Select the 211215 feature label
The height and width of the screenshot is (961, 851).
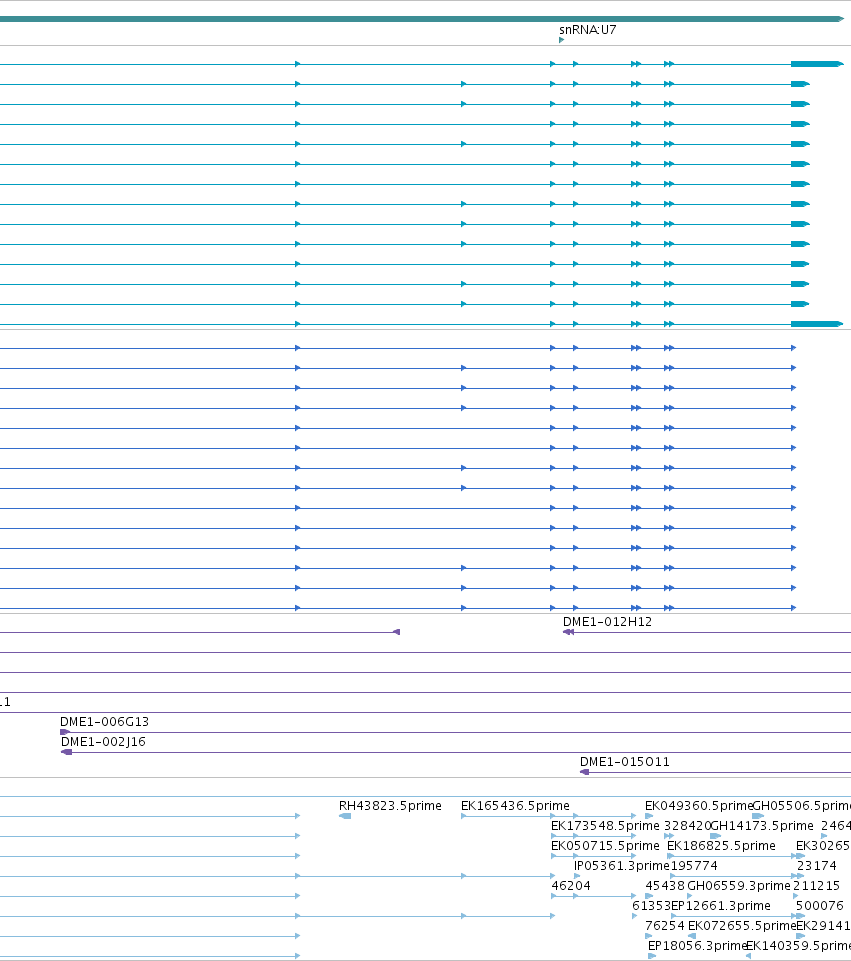tap(817, 886)
